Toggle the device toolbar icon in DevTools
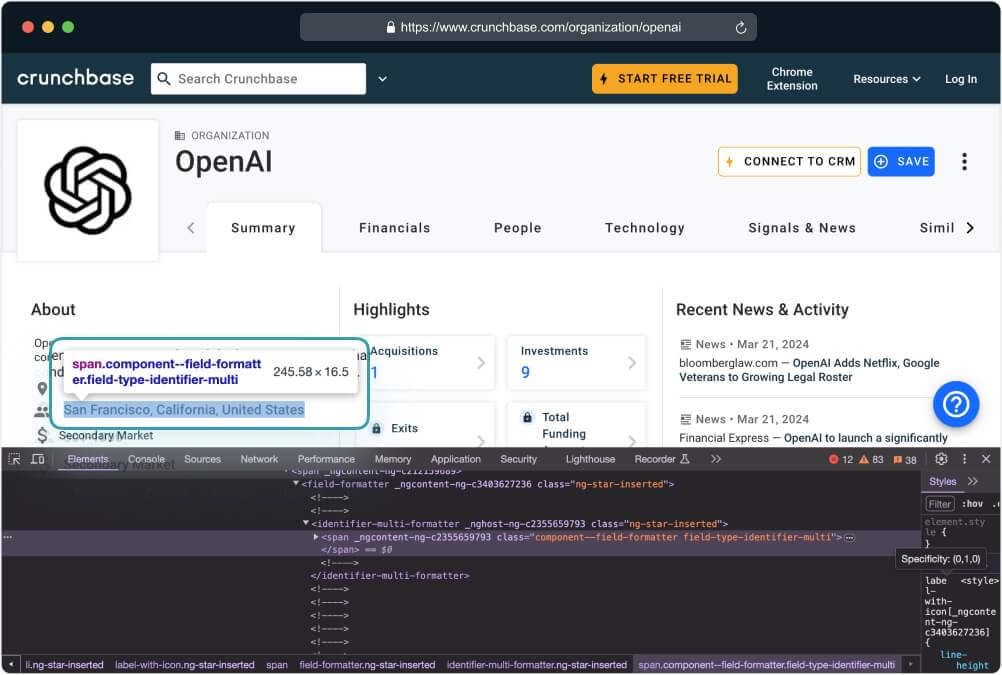 point(38,459)
